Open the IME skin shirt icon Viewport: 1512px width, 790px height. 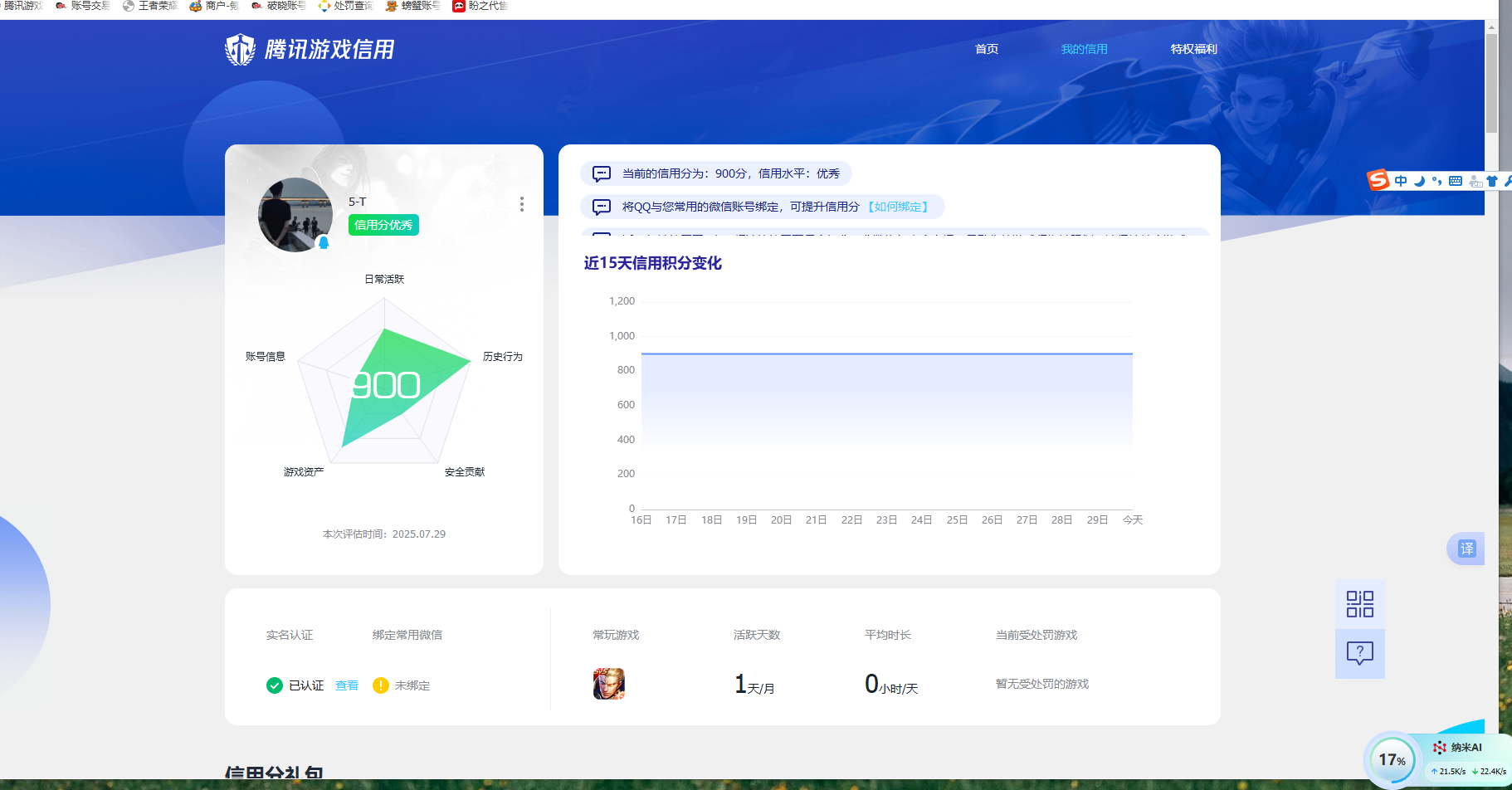pyautogui.click(x=1492, y=181)
